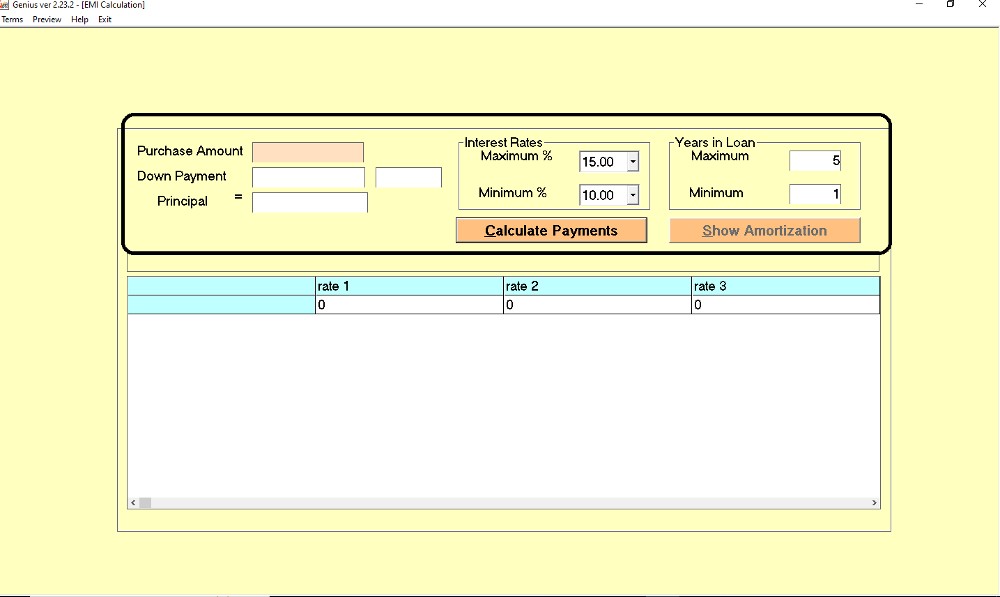Open the Preview menu
The image size is (1000, 597).
[46, 19]
